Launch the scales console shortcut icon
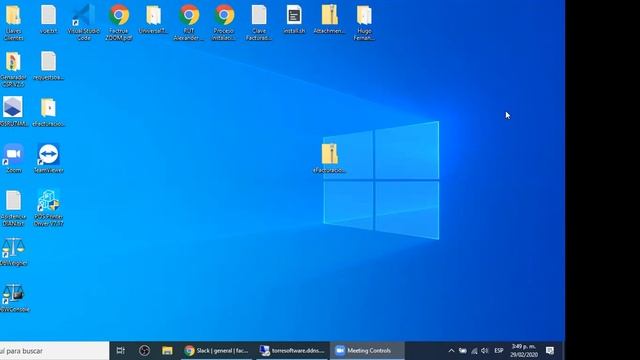 (14, 298)
